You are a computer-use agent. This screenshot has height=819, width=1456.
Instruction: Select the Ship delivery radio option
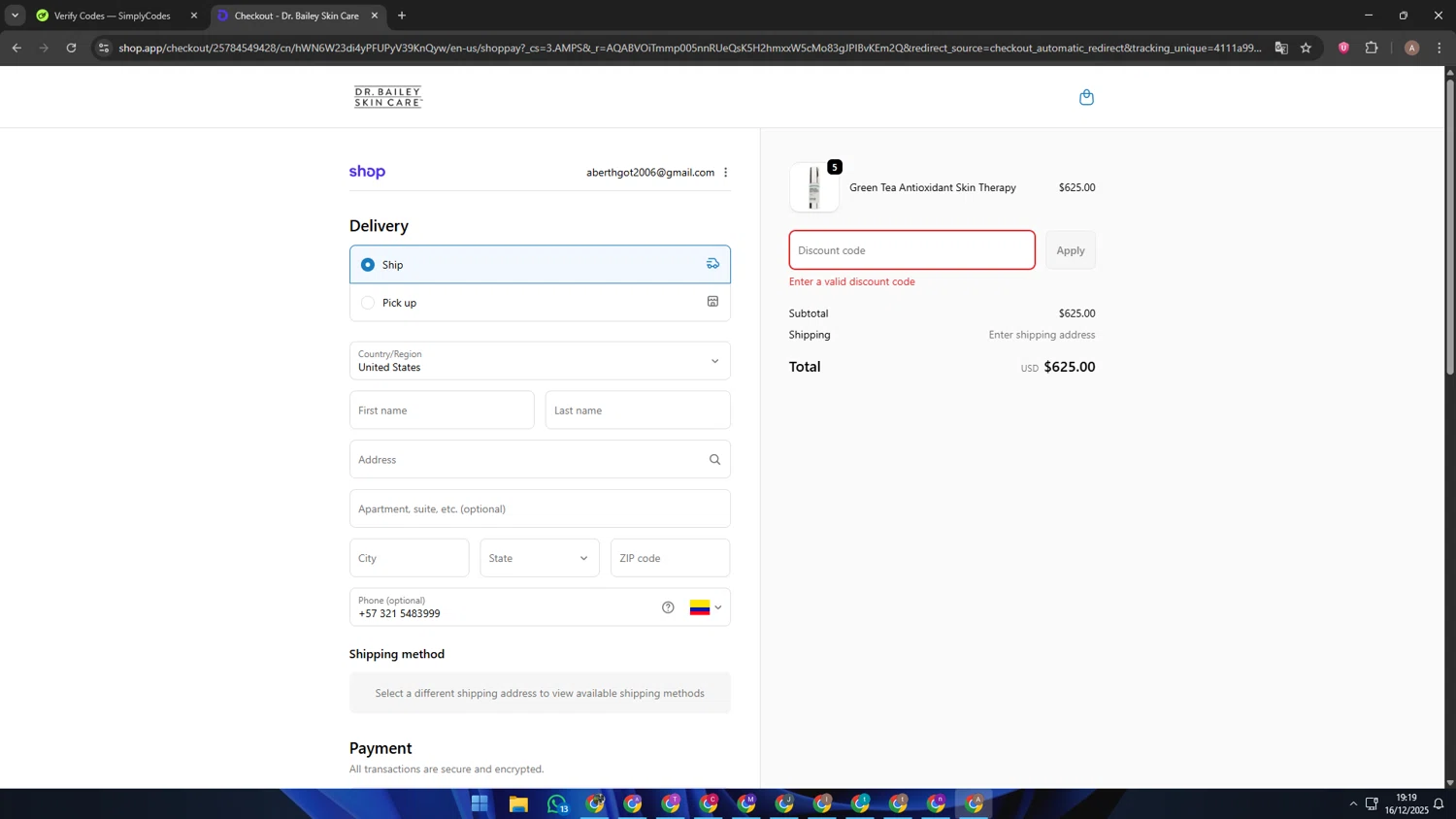[367, 264]
